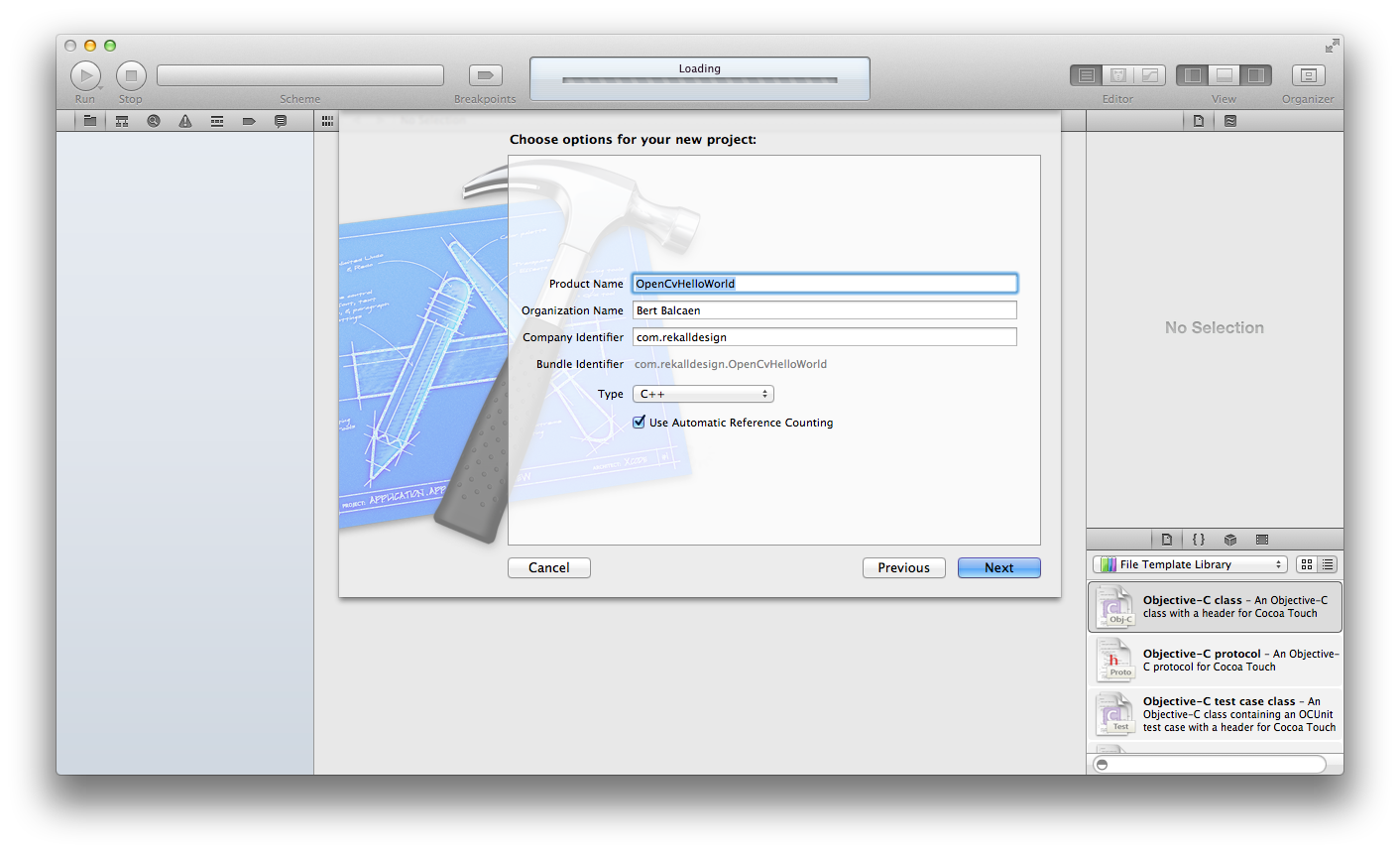Click the Product Name text field
The image size is (1400, 853).
point(825,284)
